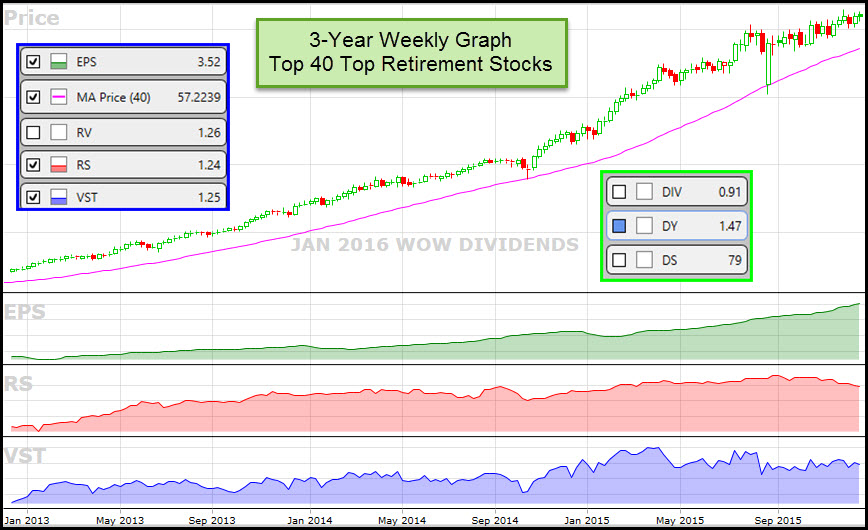Click the DY value 1.47
Screen dimensions: 868x530
(x=730, y=226)
